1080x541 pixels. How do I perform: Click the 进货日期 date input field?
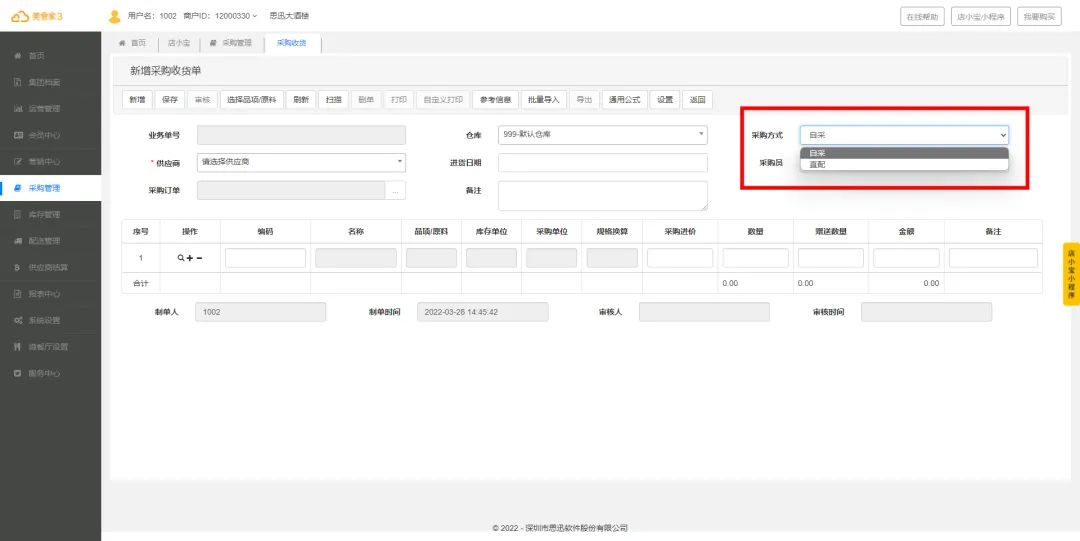click(602, 162)
